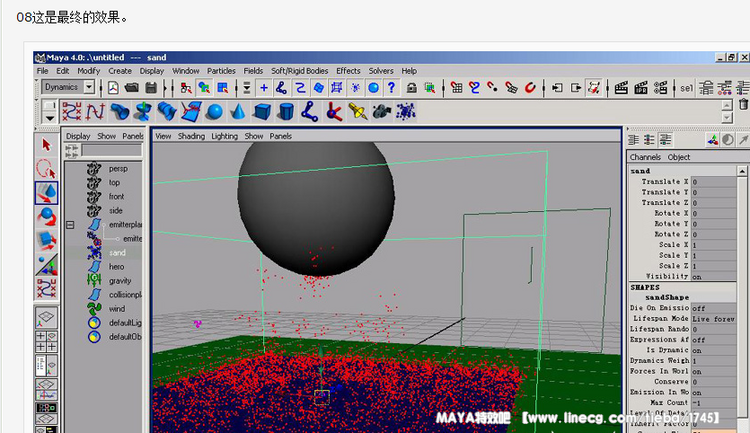The height and width of the screenshot is (433, 750).
Task: Switch to single perspective view layout
Action: click(46, 317)
